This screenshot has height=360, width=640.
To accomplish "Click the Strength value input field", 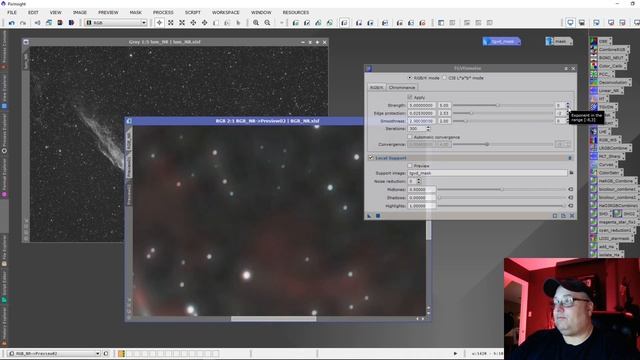I will pyautogui.click(x=422, y=105).
